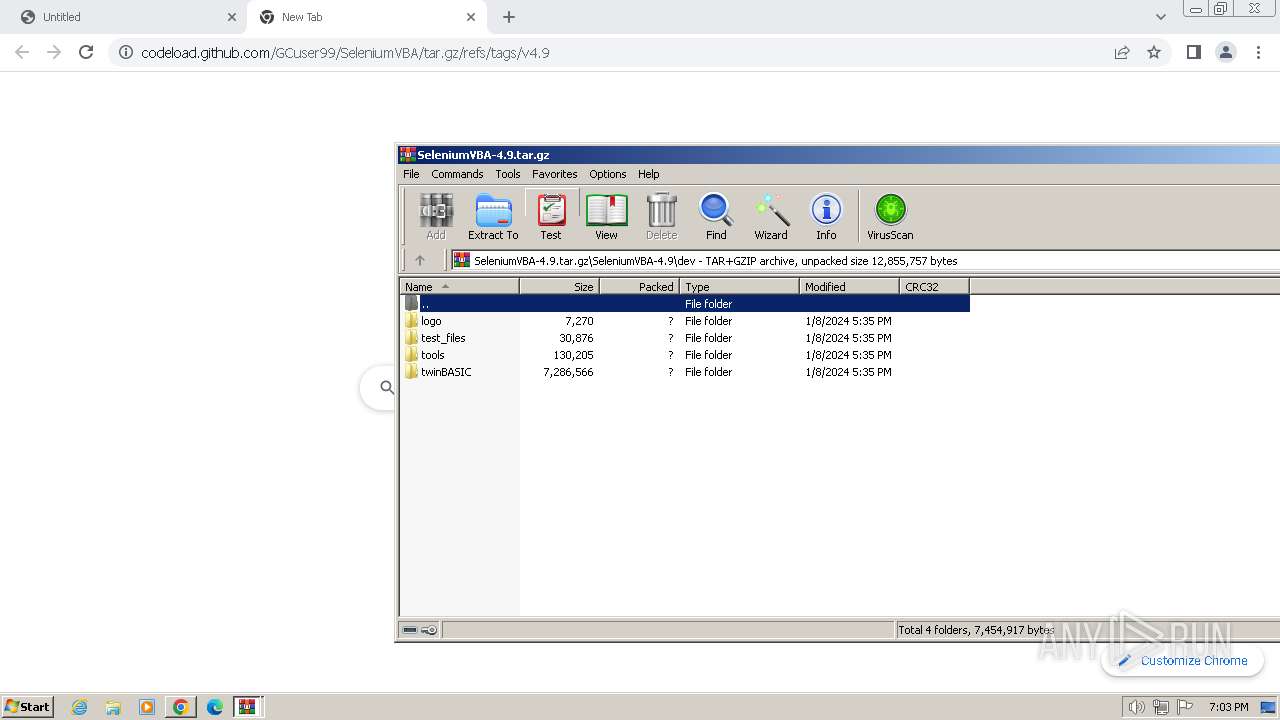This screenshot has height=720, width=1280.
Task: Bookmark this page with the star icon
Action: [1154, 52]
